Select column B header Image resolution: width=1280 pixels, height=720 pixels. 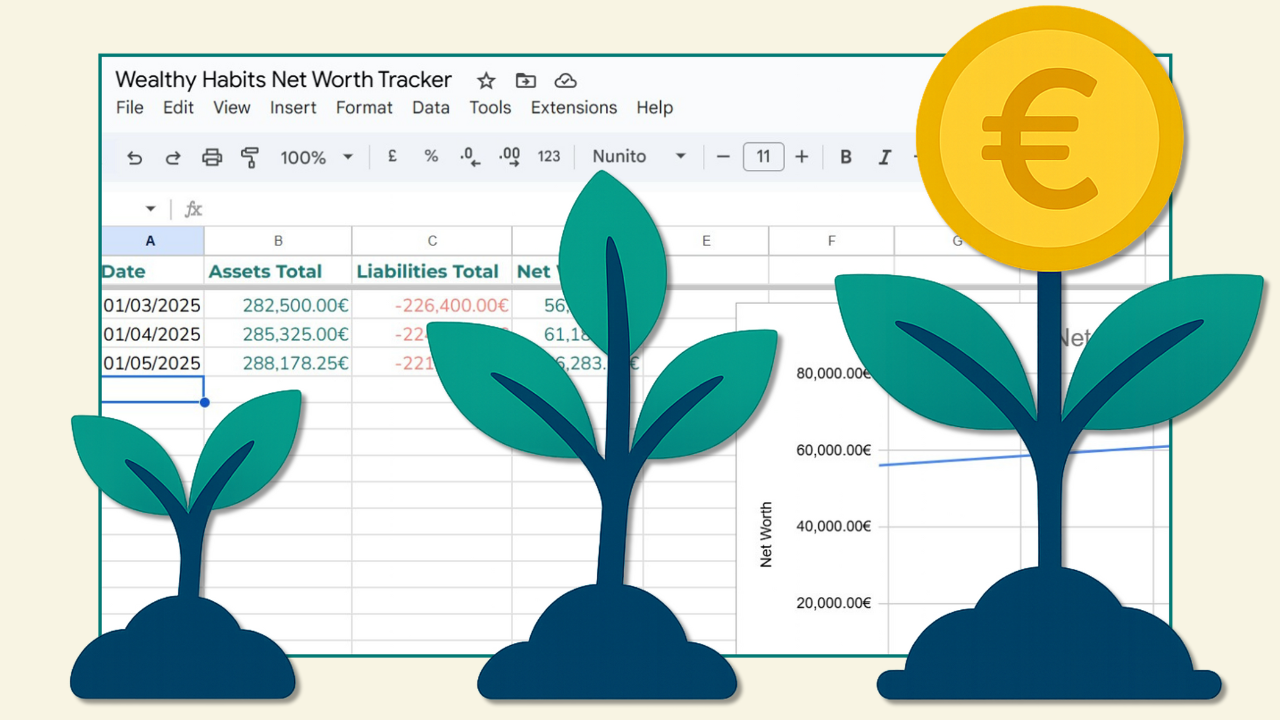278,241
